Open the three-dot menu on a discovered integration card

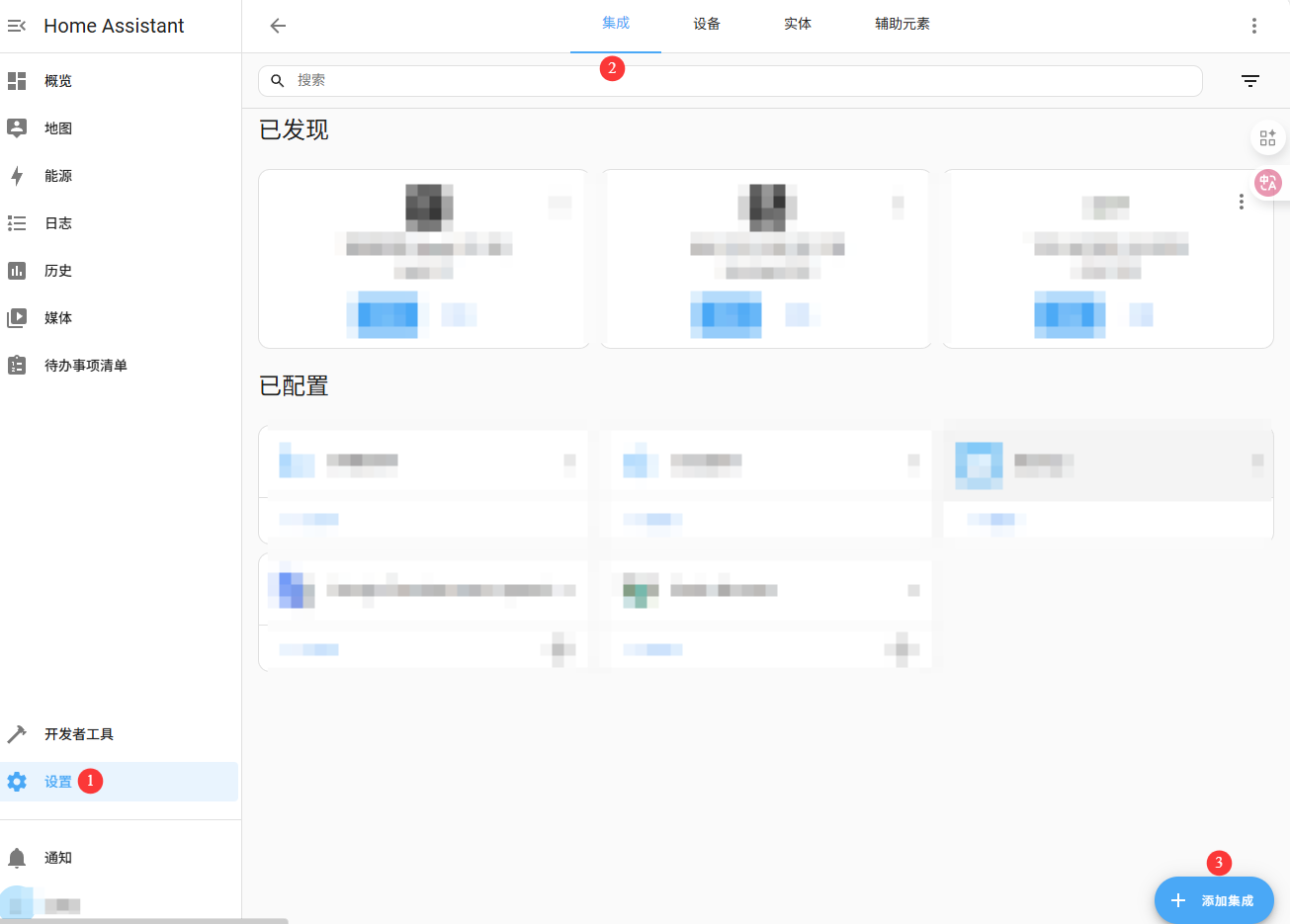tap(1241, 202)
